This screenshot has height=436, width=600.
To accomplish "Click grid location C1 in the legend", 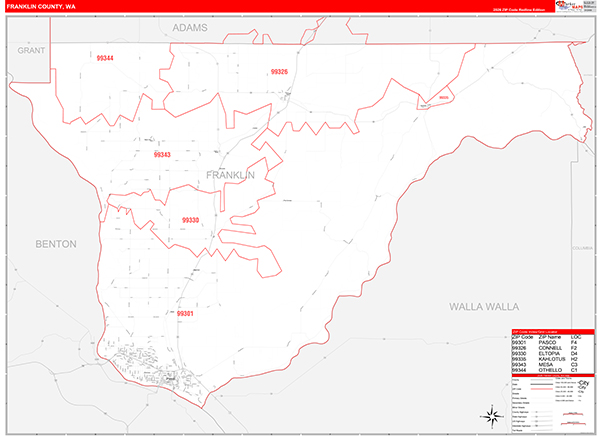I will [574, 370].
